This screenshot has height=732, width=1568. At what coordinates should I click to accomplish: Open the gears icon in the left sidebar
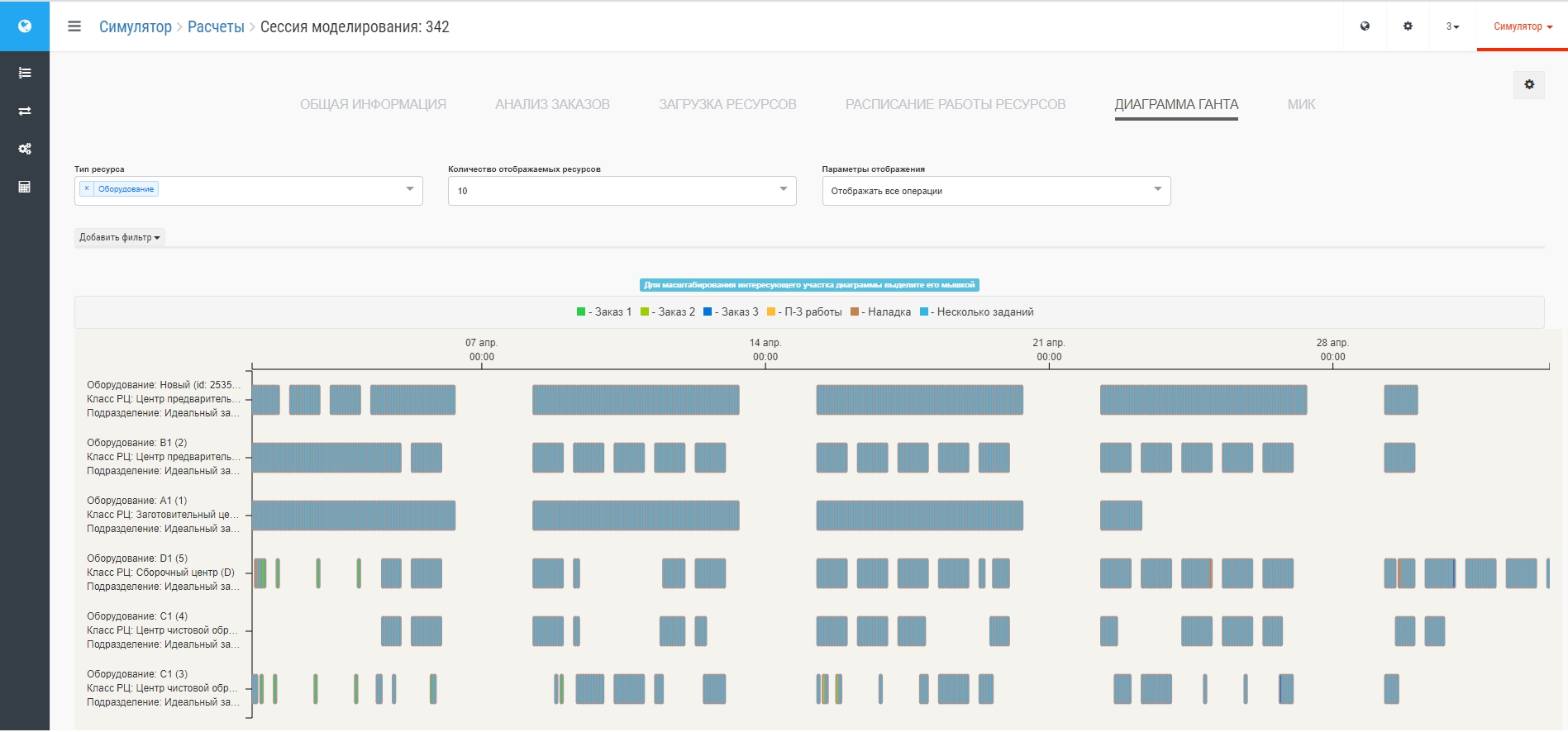(x=25, y=149)
